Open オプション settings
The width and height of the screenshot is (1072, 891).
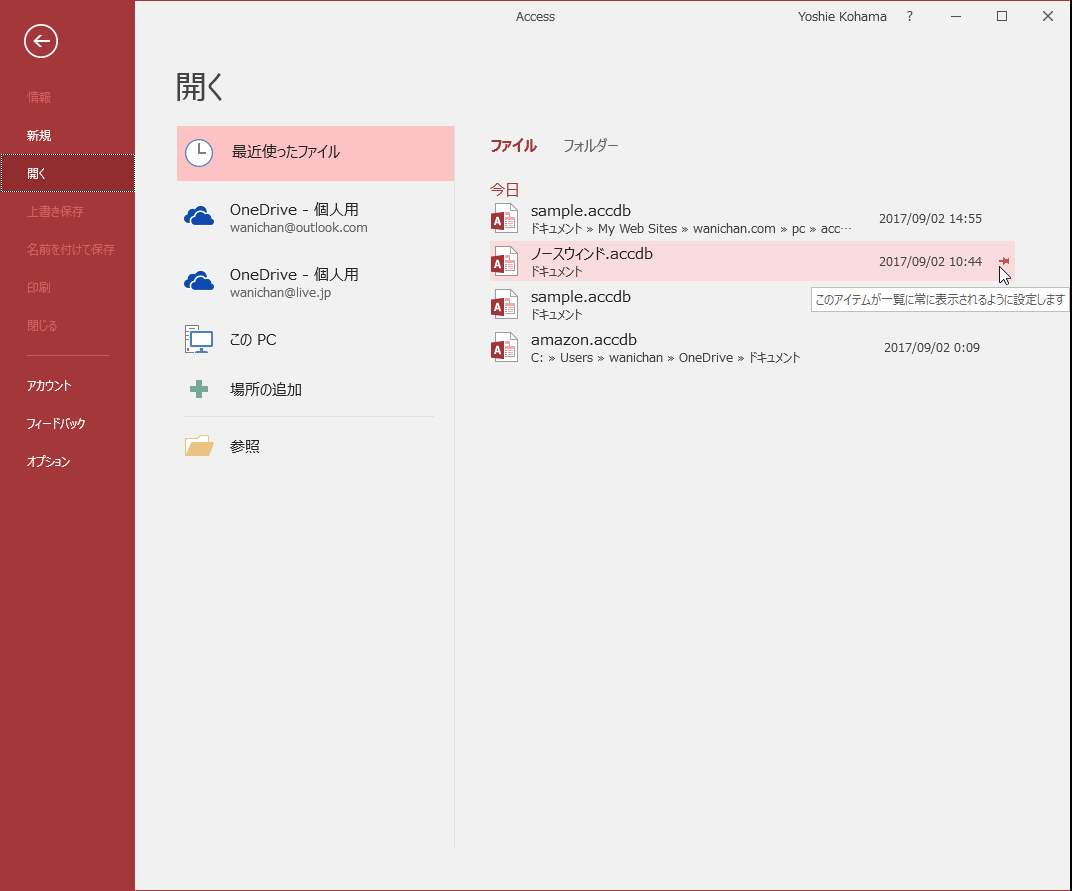tap(49, 462)
